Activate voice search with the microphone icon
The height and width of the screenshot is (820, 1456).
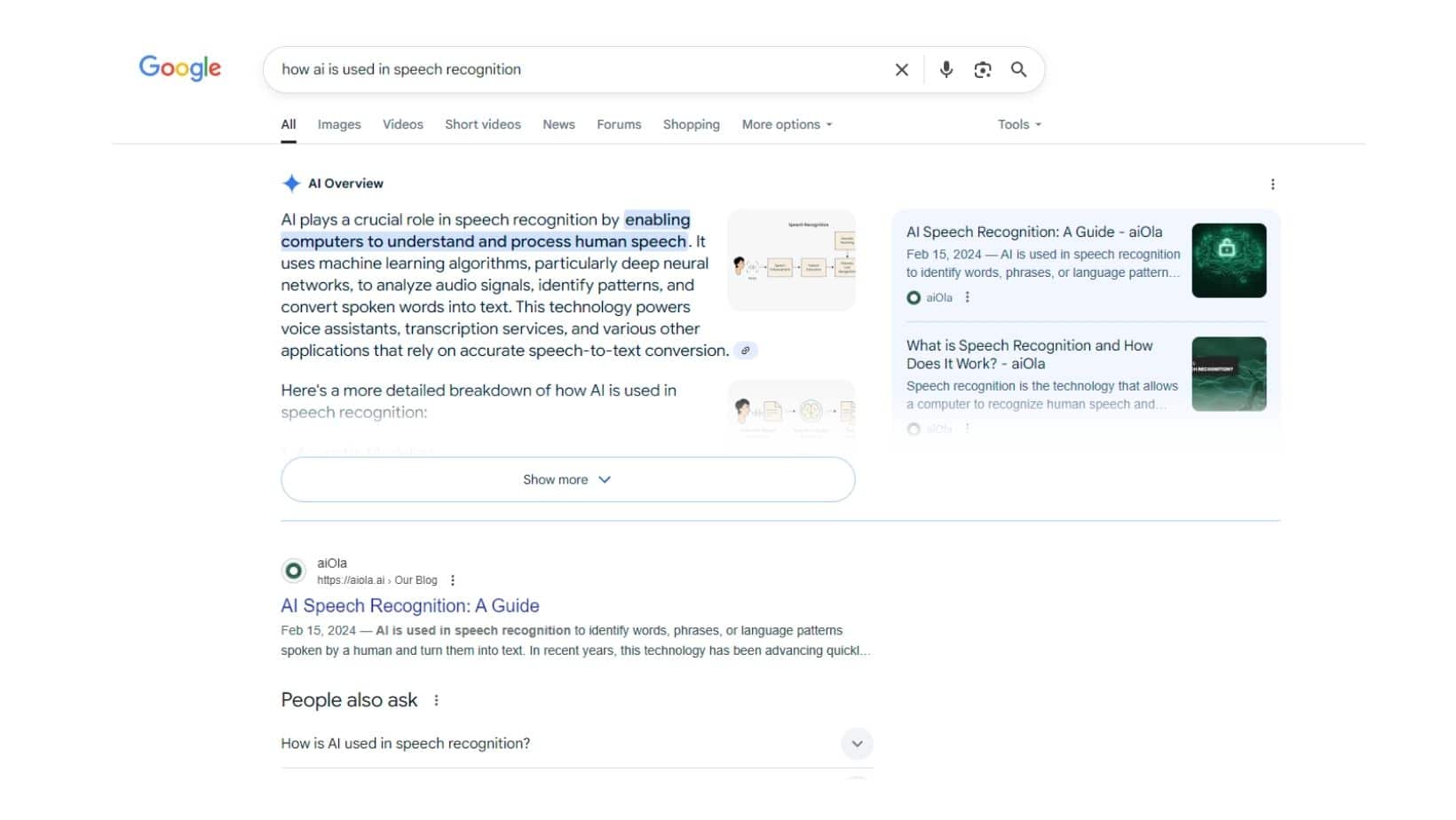pyautogui.click(x=945, y=69)
